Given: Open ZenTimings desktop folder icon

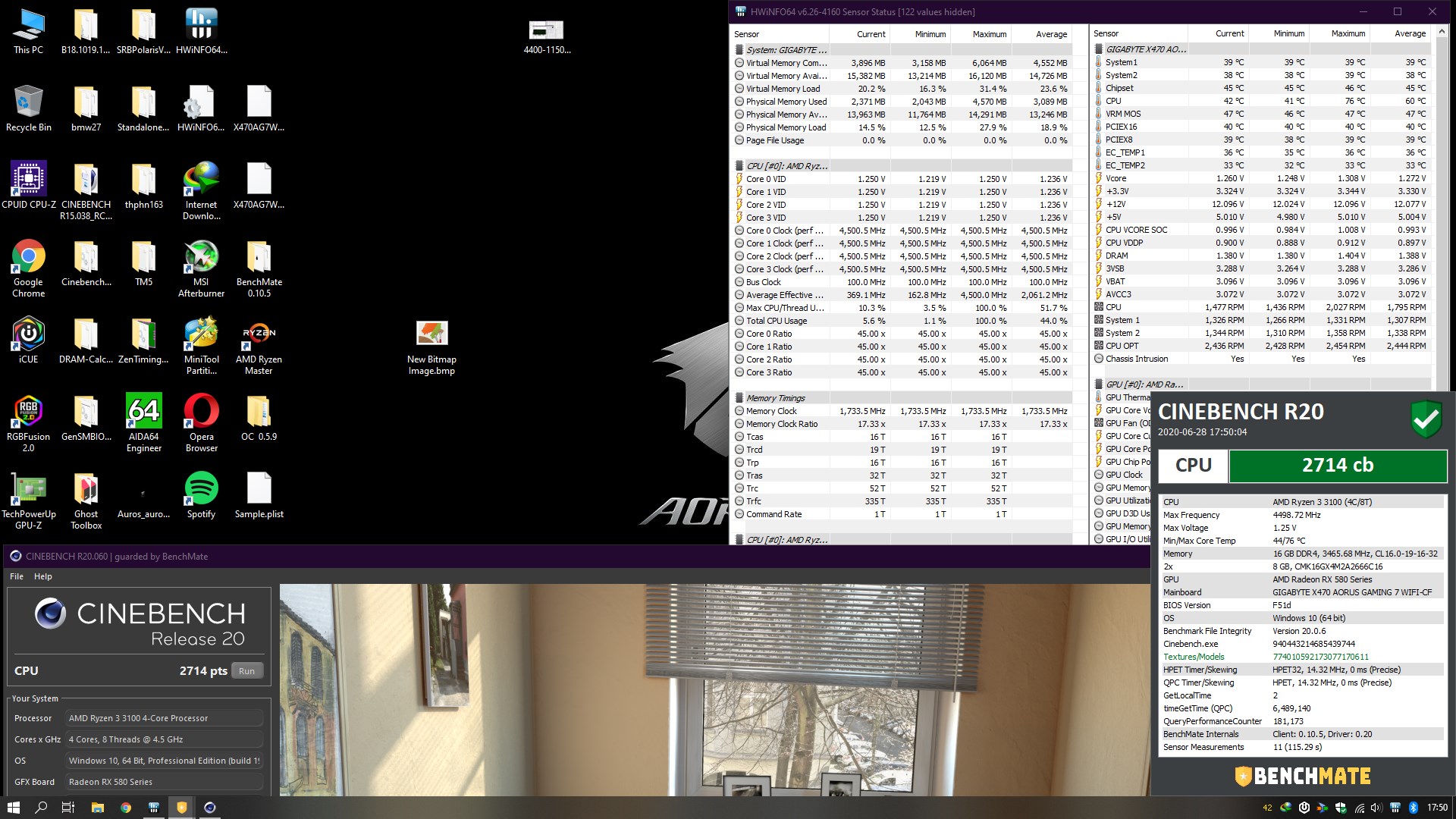Looking at the screenshot, I should click(x=143, y=341).
